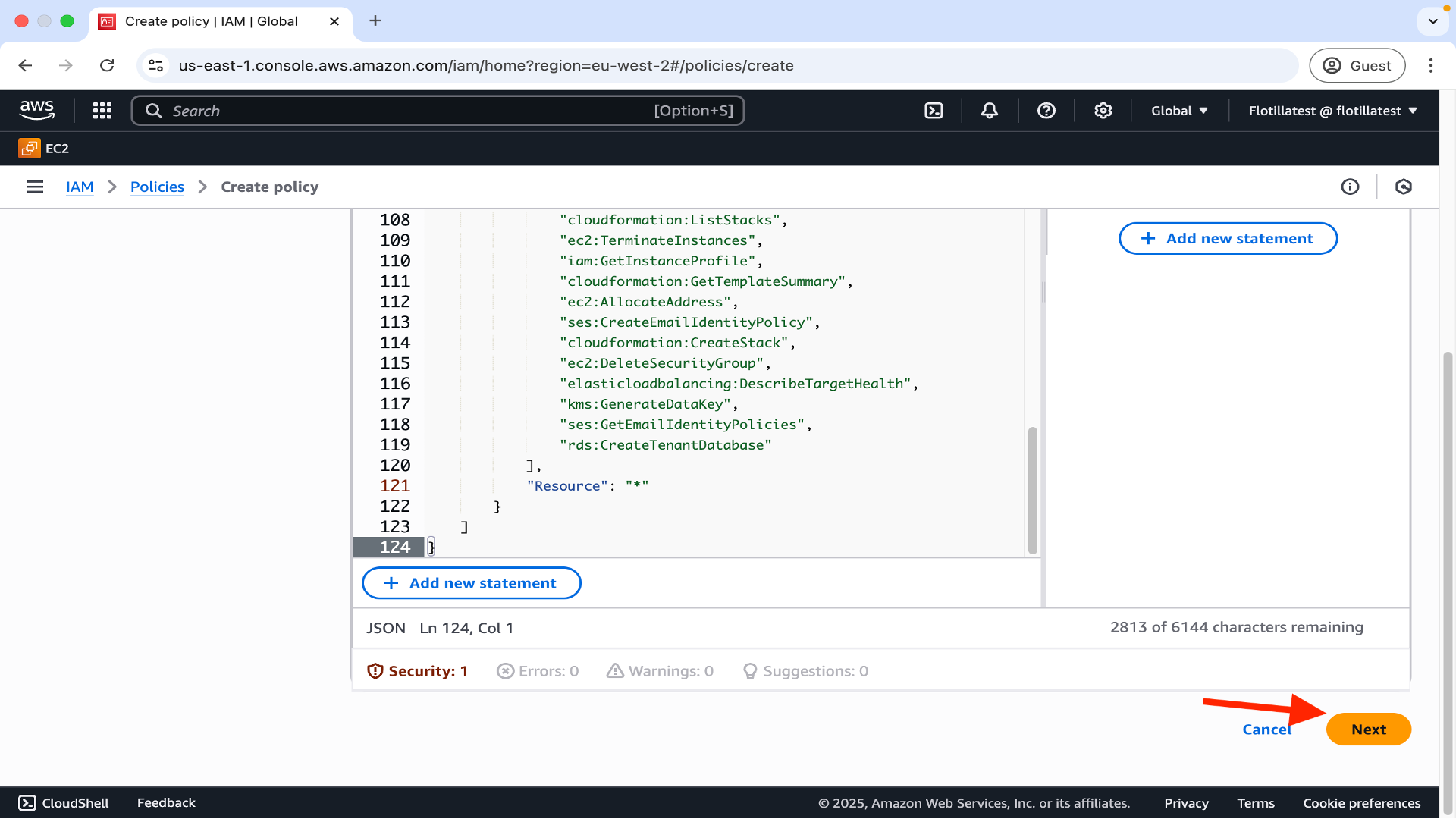Show Security findings tab

click(418, 671)
